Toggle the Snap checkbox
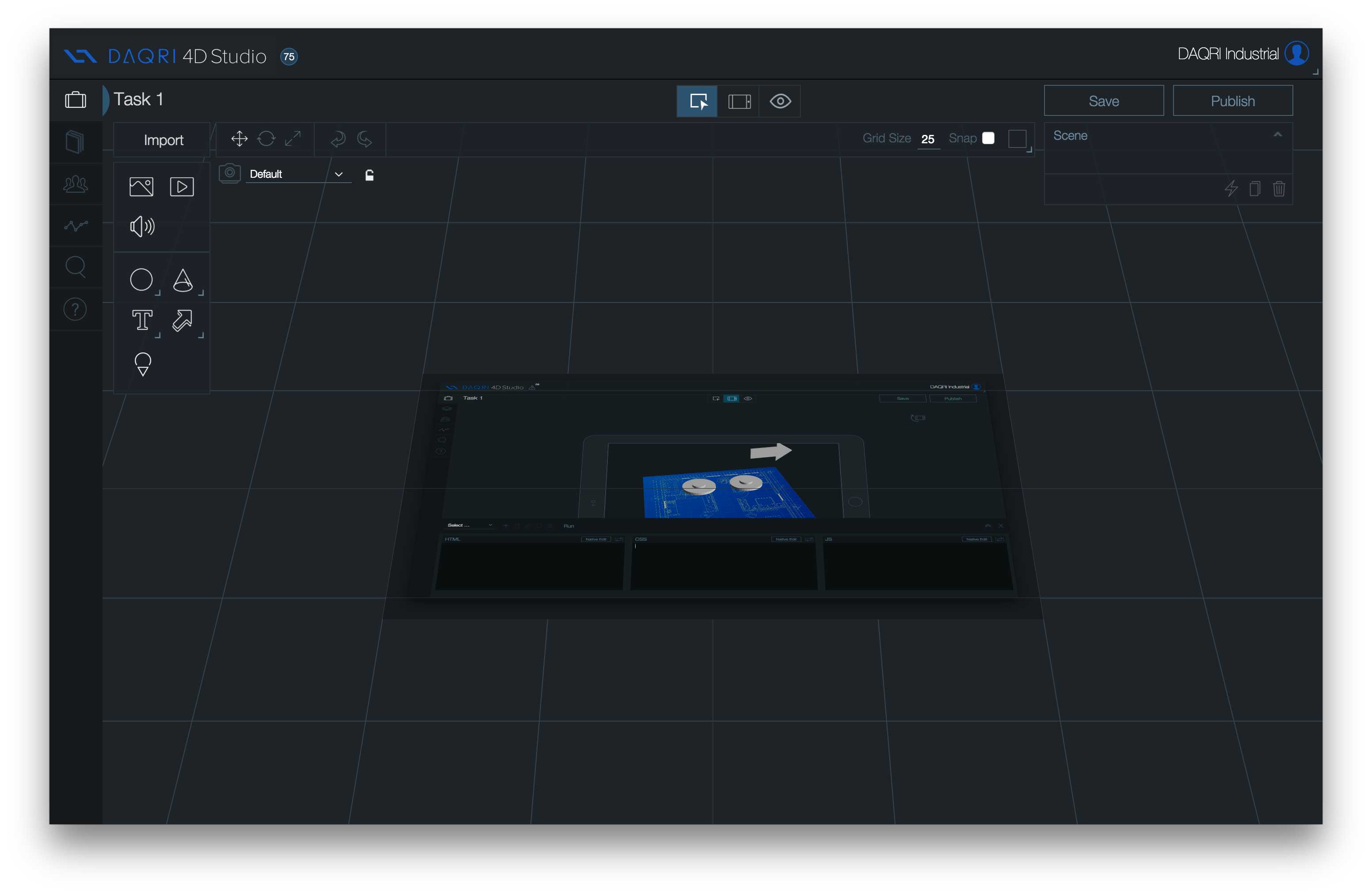This screenshot has height=895, width=1372. (x=988, y=138)
